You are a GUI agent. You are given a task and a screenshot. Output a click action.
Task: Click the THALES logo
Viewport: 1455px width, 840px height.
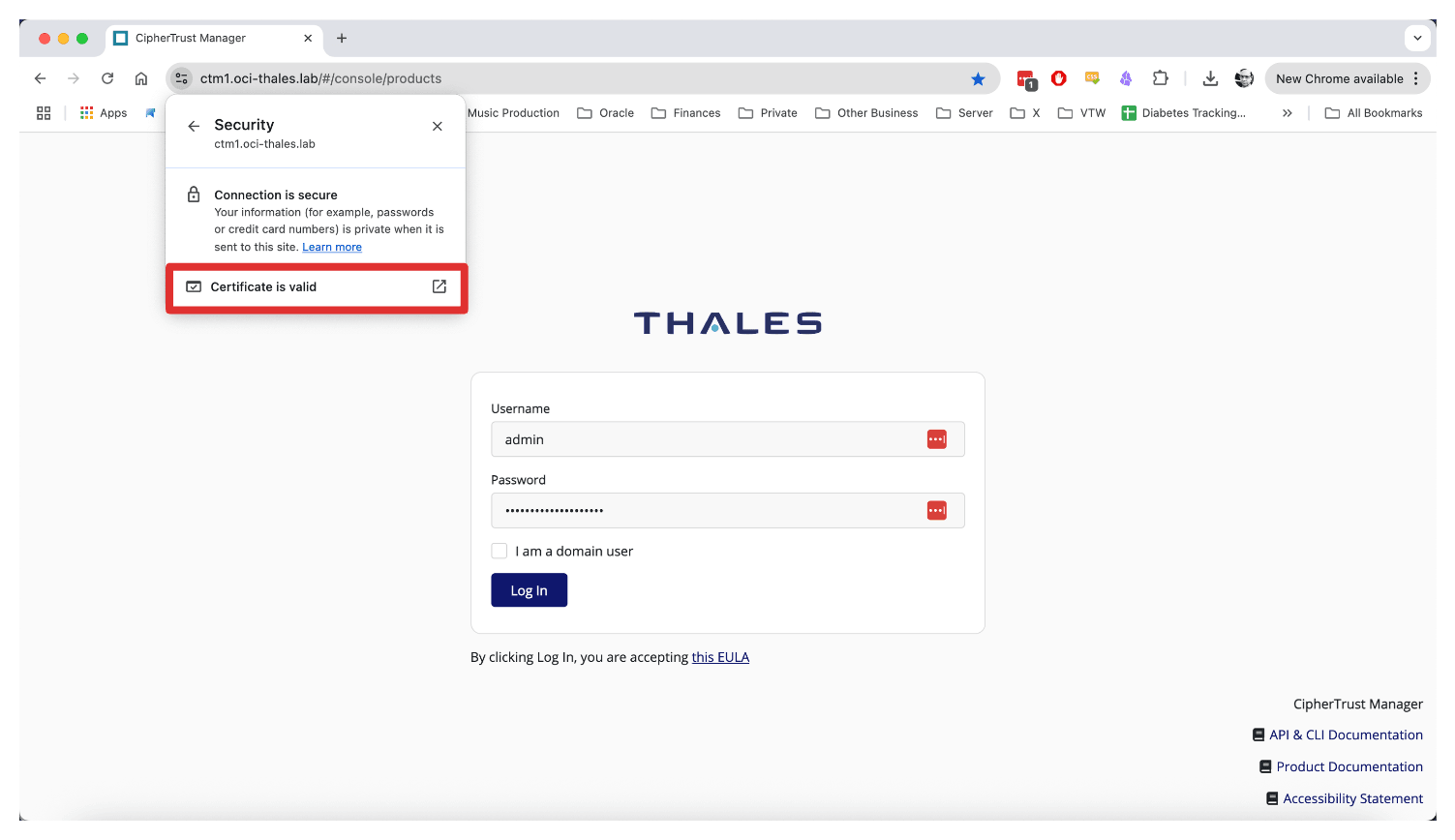(x=728, y=323)
